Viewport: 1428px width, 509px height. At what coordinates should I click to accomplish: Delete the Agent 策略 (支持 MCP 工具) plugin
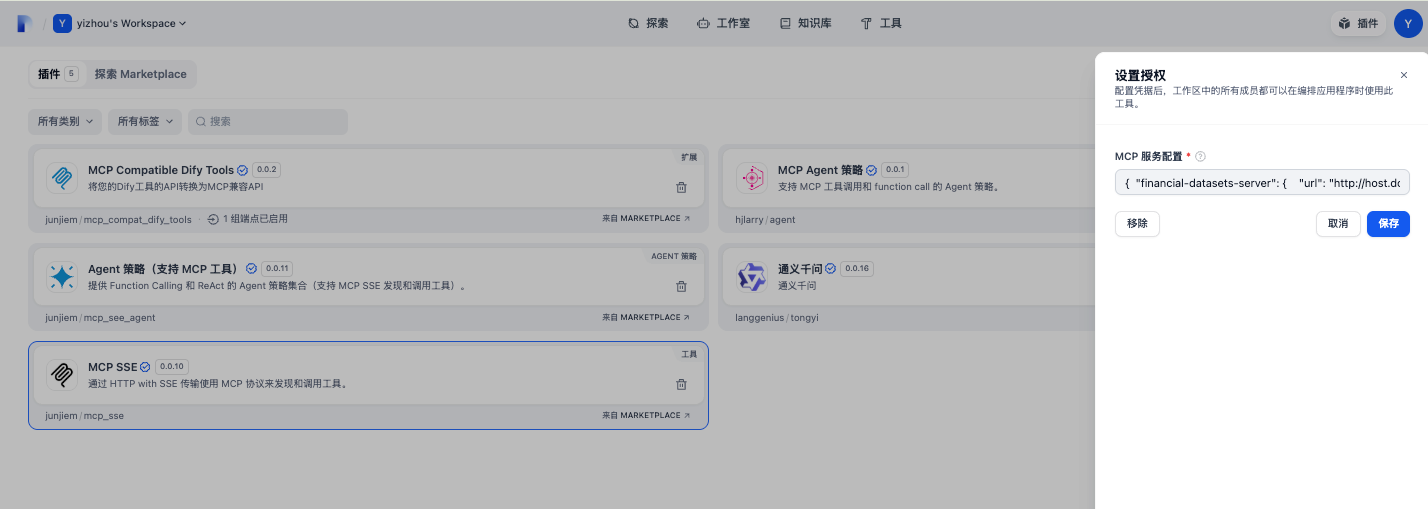[x=681, y=286]
